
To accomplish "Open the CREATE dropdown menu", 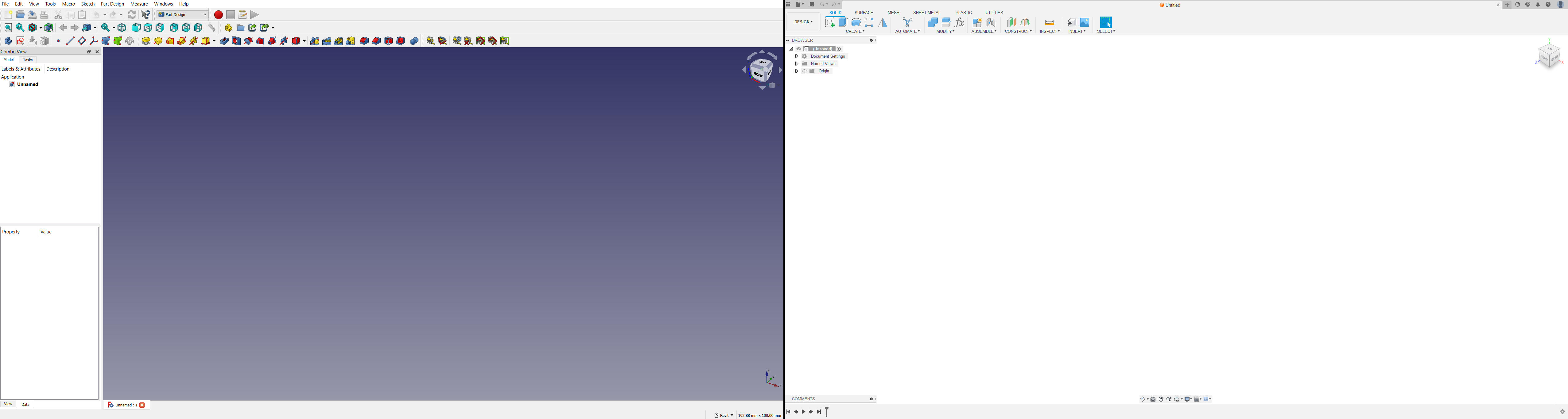I will click(855, 32).
